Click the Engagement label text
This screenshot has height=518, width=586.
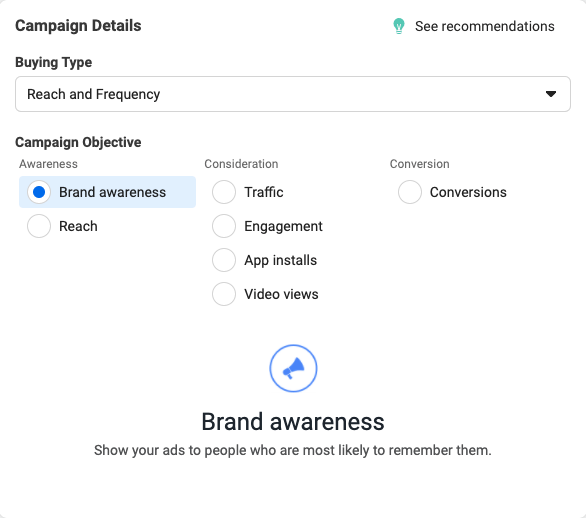(283, 226)
